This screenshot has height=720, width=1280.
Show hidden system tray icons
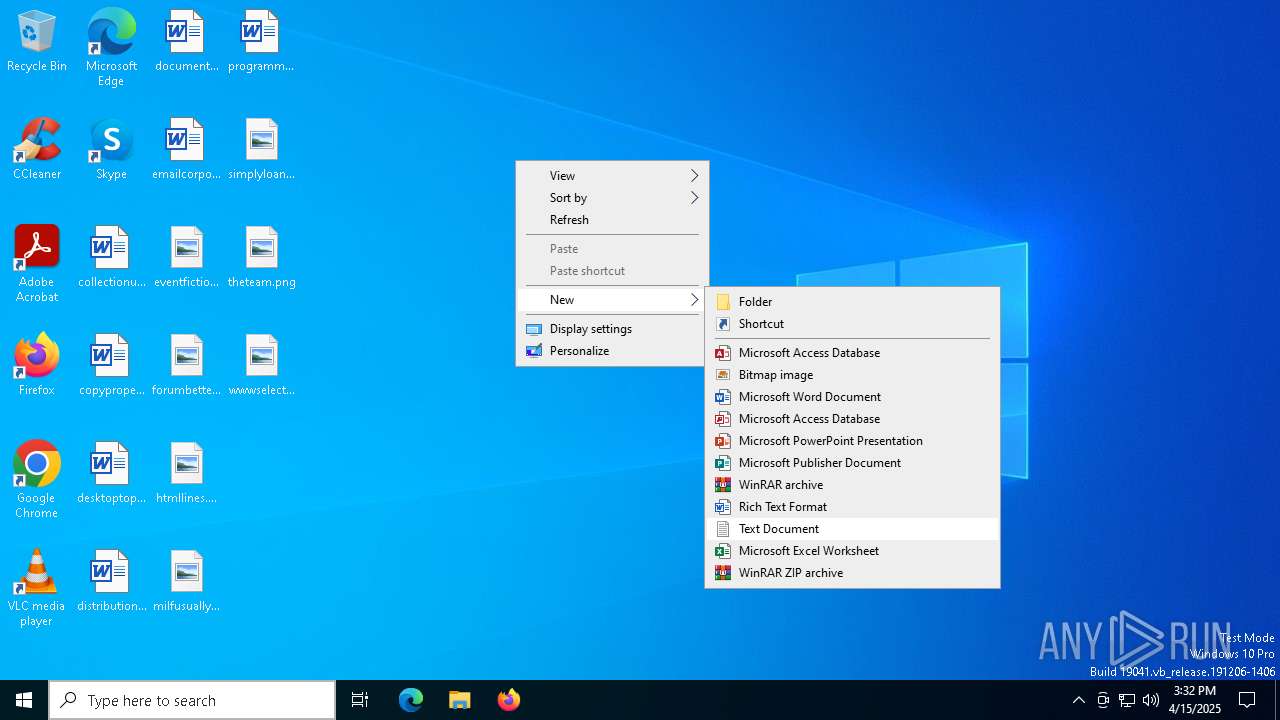[1078, 700]
